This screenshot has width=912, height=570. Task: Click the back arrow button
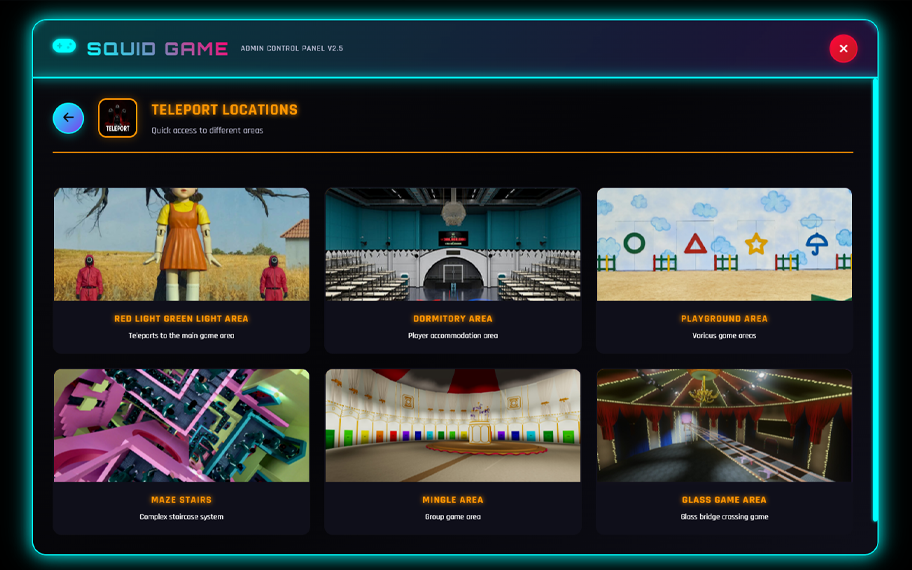68,118
